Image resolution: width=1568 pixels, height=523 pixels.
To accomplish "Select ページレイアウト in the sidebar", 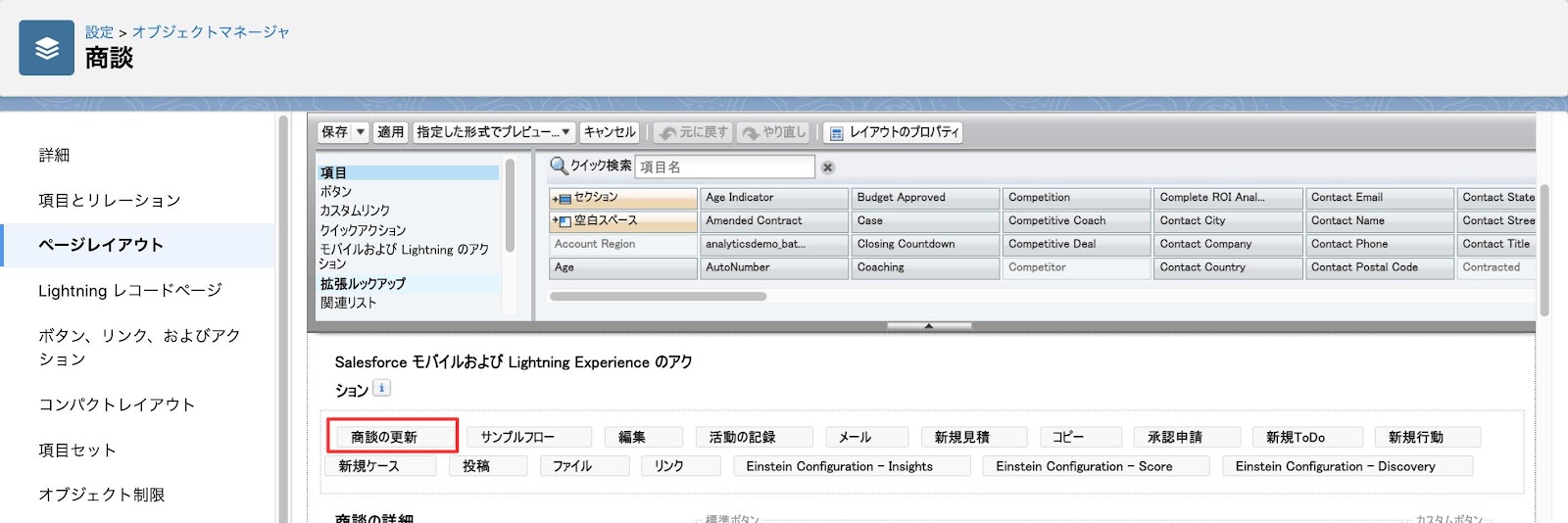I will tap(138, 245).
